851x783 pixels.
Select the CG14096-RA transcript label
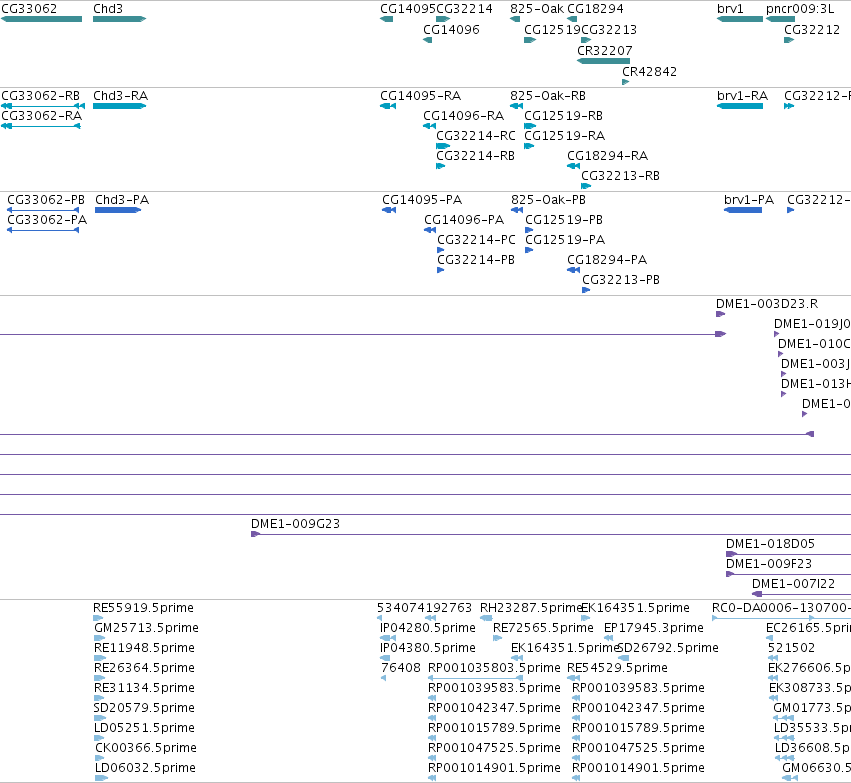coord(463,116)
